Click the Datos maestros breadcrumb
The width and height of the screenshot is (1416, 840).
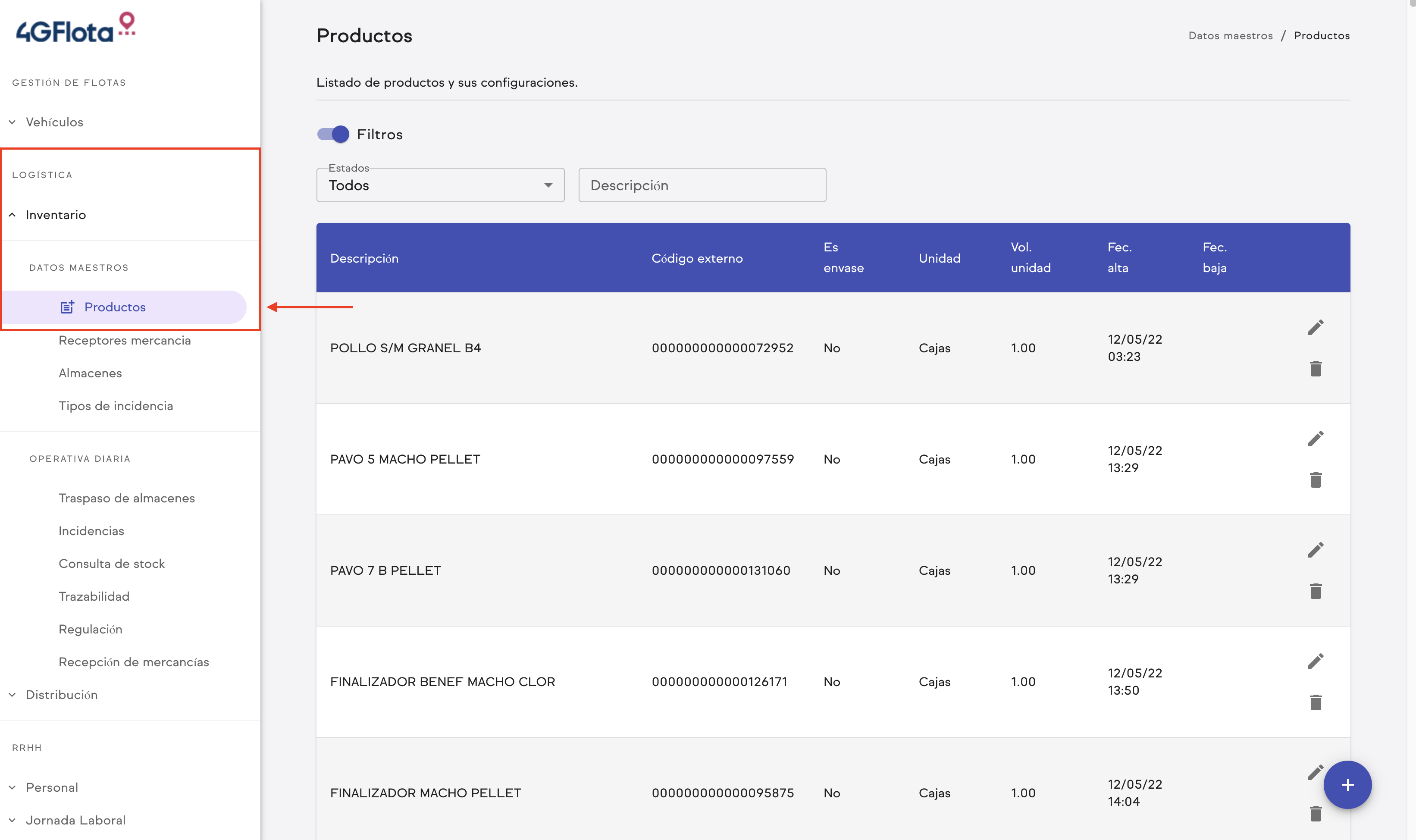click(1230, 35)
